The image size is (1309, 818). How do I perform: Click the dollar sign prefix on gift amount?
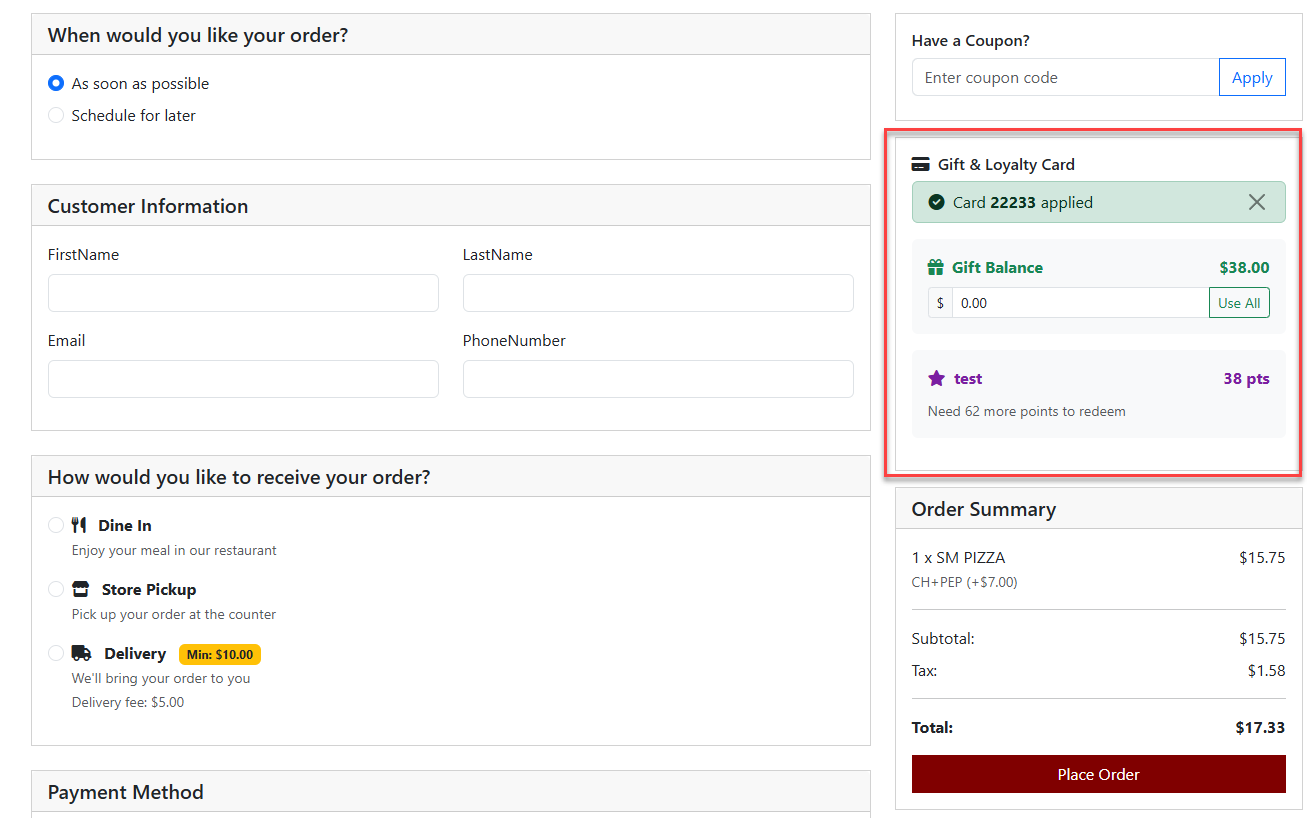tap(940, 303)
